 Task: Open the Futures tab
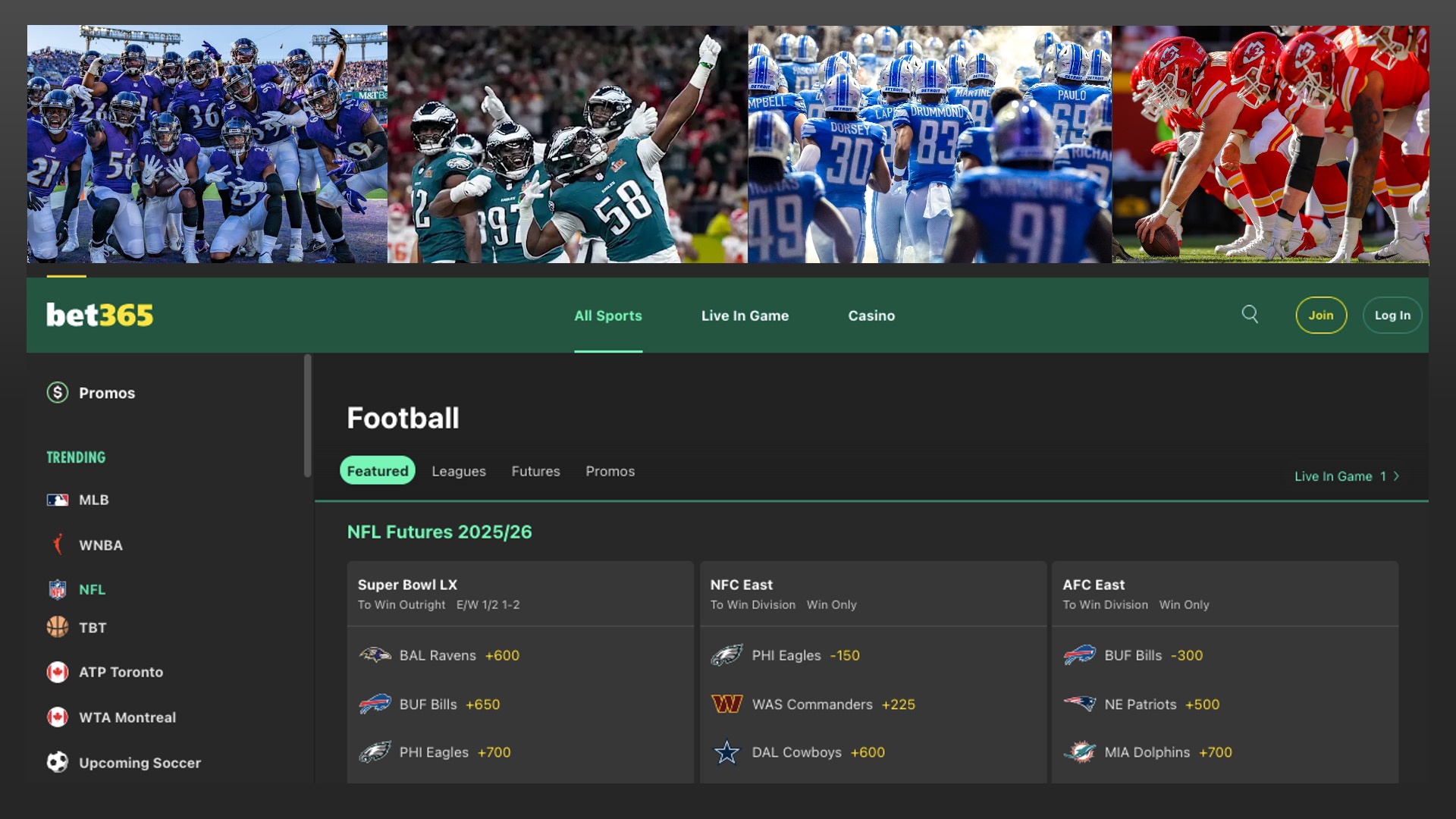click(535, 471)
